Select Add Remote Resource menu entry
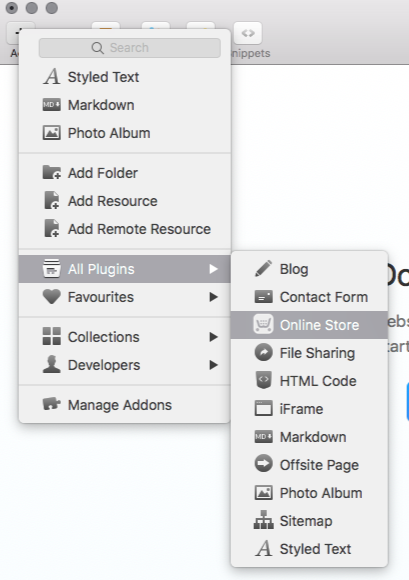Screen dimensions: 409x580 (x=125, y=229)
